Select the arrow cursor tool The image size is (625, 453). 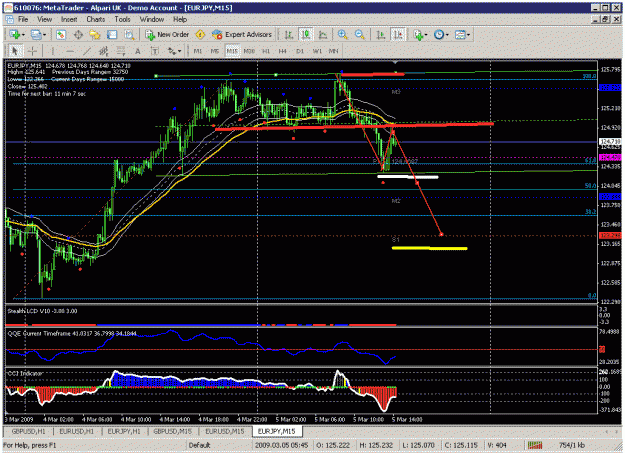15,51
